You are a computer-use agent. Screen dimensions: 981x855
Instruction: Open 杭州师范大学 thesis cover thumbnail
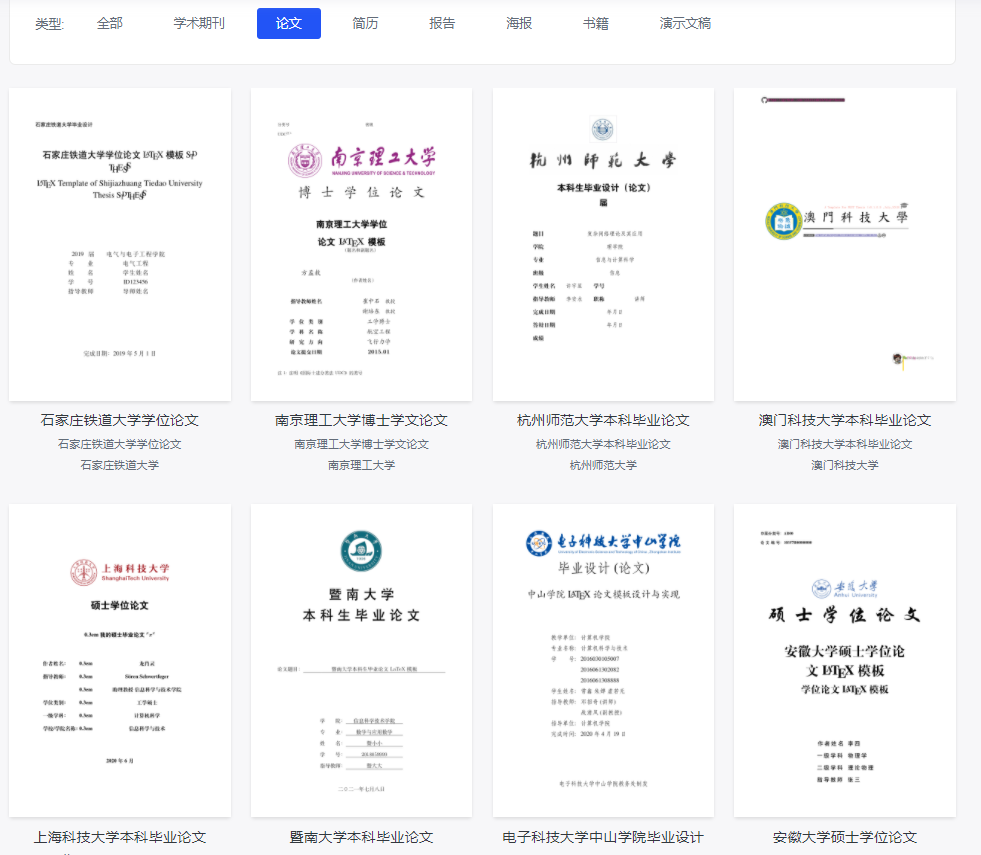(x=603, y=245)
